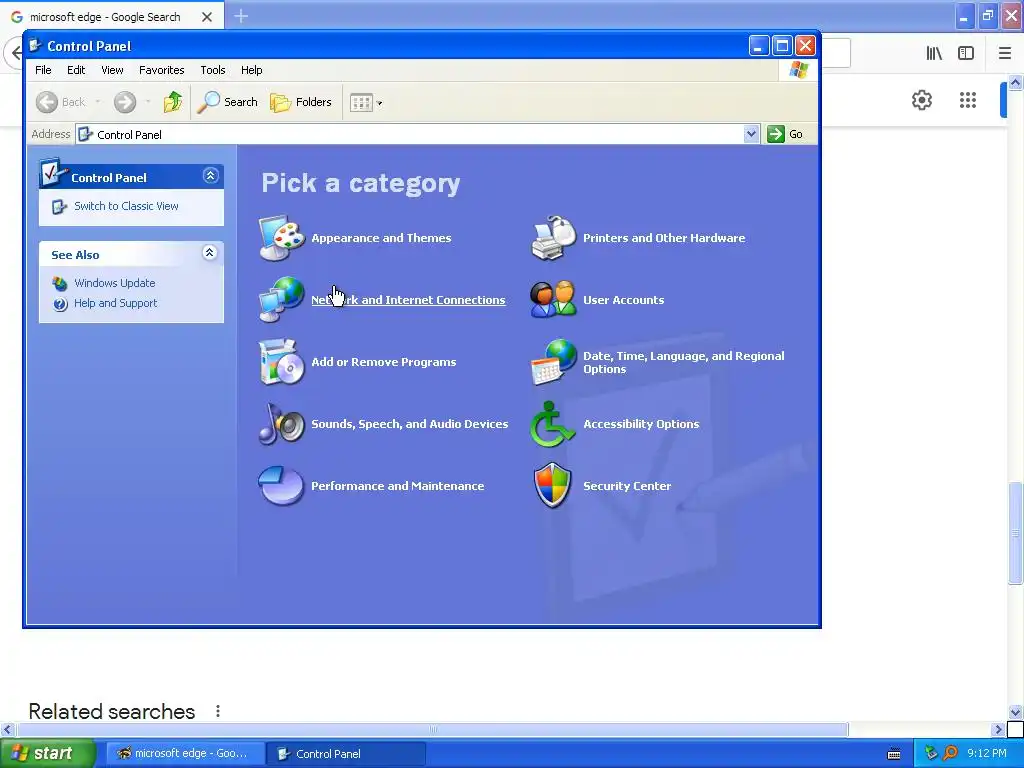Click the search tray icon in taskbar
This screenshot has width=1024, height=768.
[950, 754]
